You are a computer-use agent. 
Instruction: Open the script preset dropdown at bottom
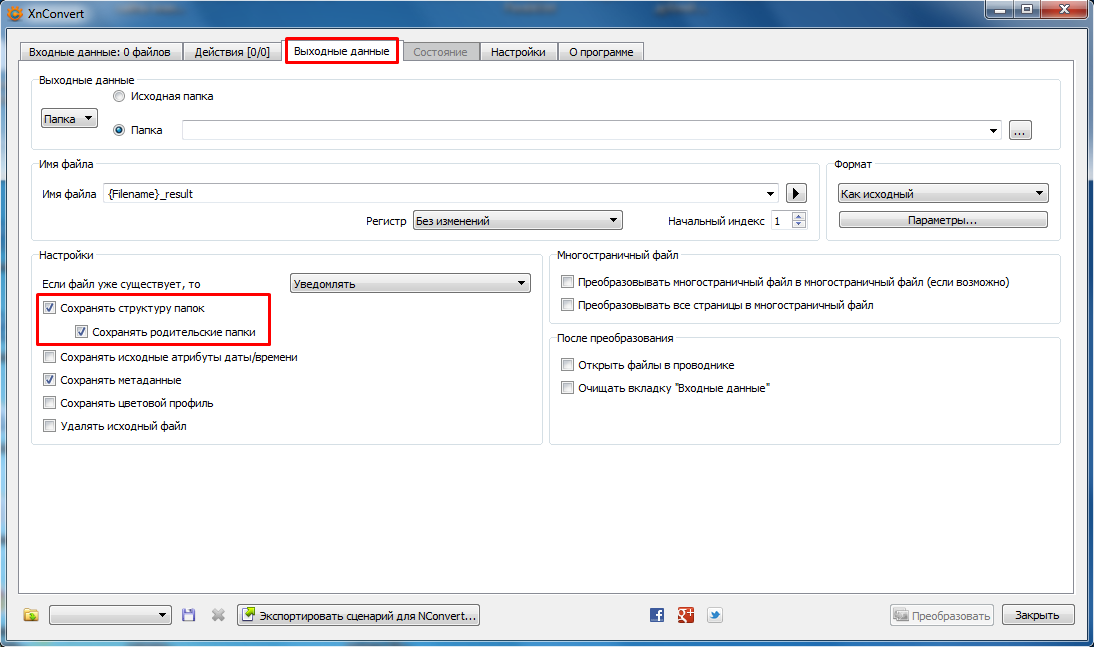pos(110,615)
